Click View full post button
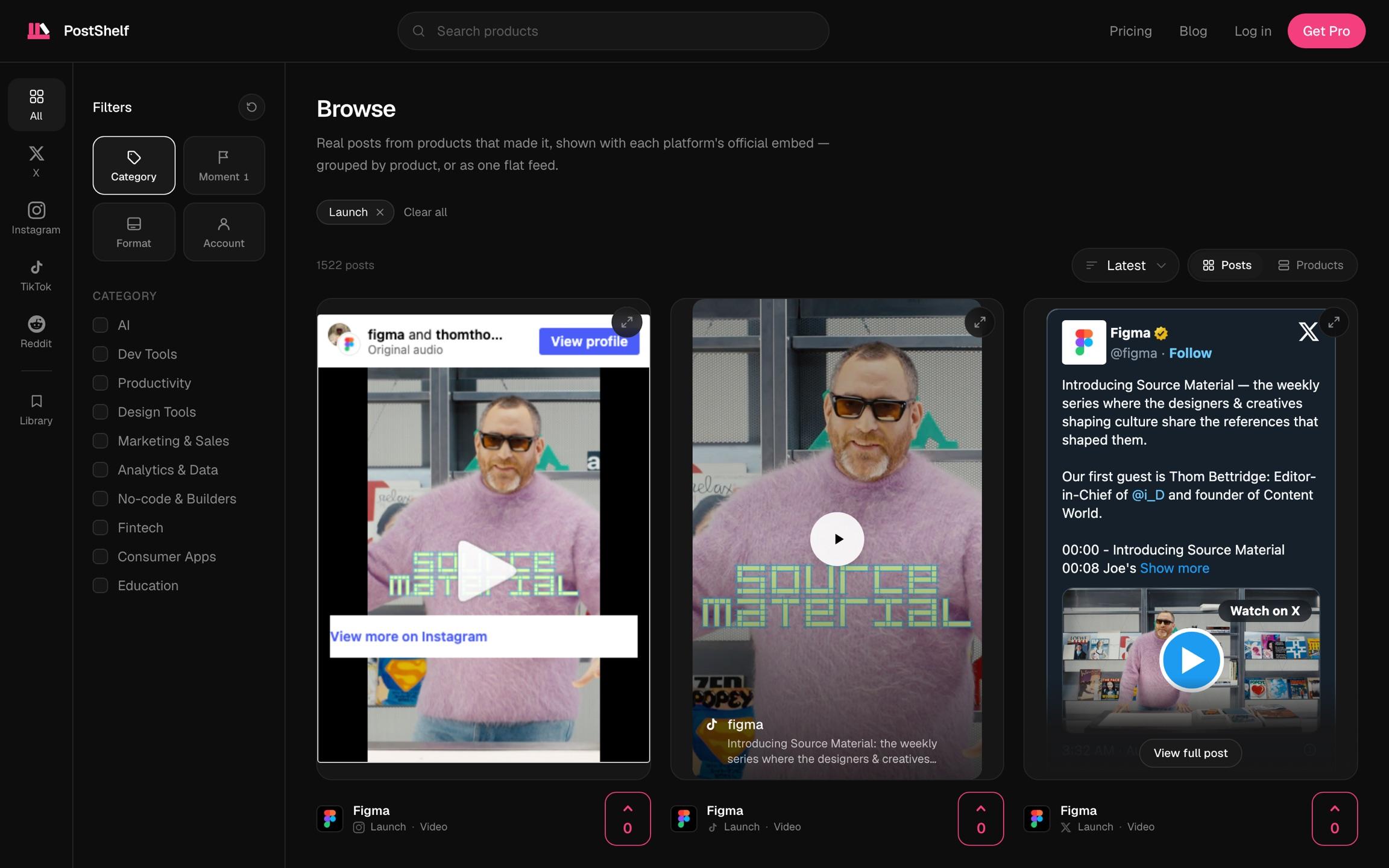Screen dimensions: 1389x868 tap(1191, 753)
